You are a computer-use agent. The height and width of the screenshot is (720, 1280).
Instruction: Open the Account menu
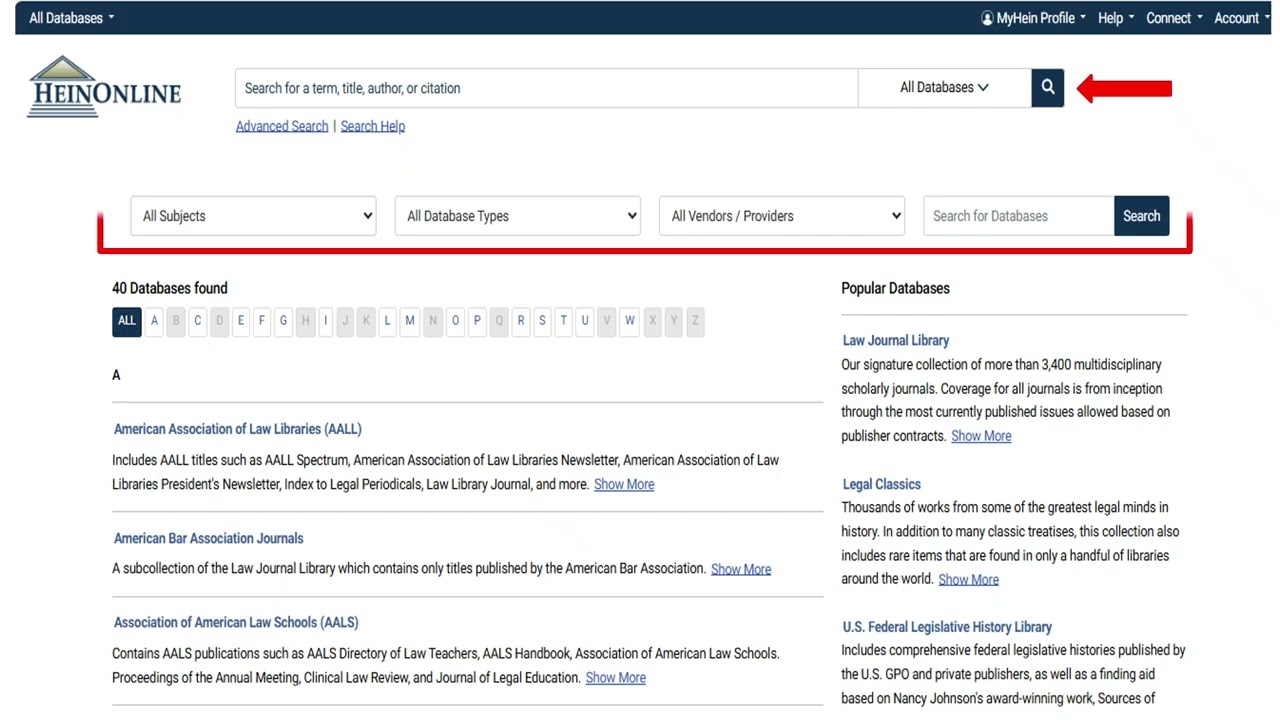click(1241, 18)
